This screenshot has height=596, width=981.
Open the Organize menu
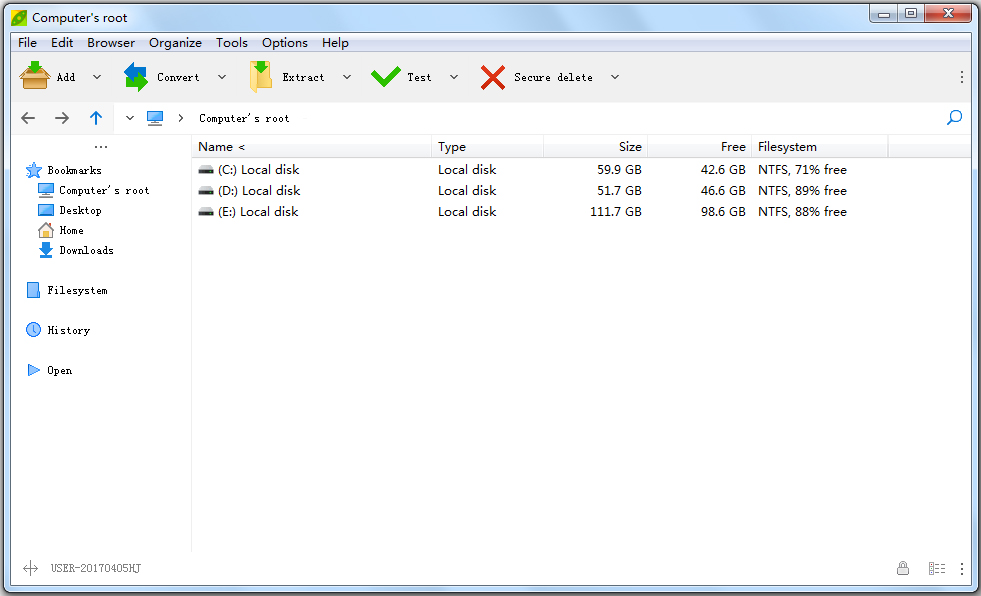175,43
